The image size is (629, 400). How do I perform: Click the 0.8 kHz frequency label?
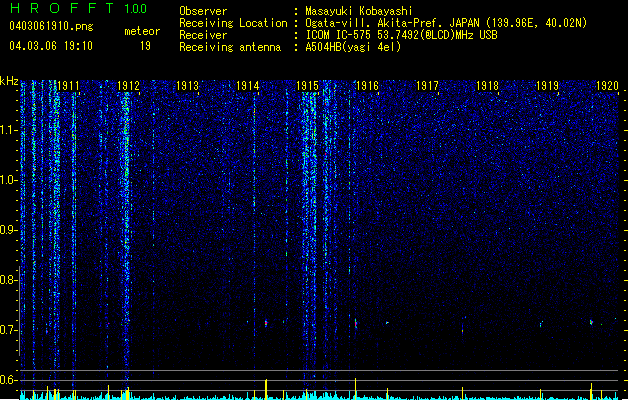point(9,280)
